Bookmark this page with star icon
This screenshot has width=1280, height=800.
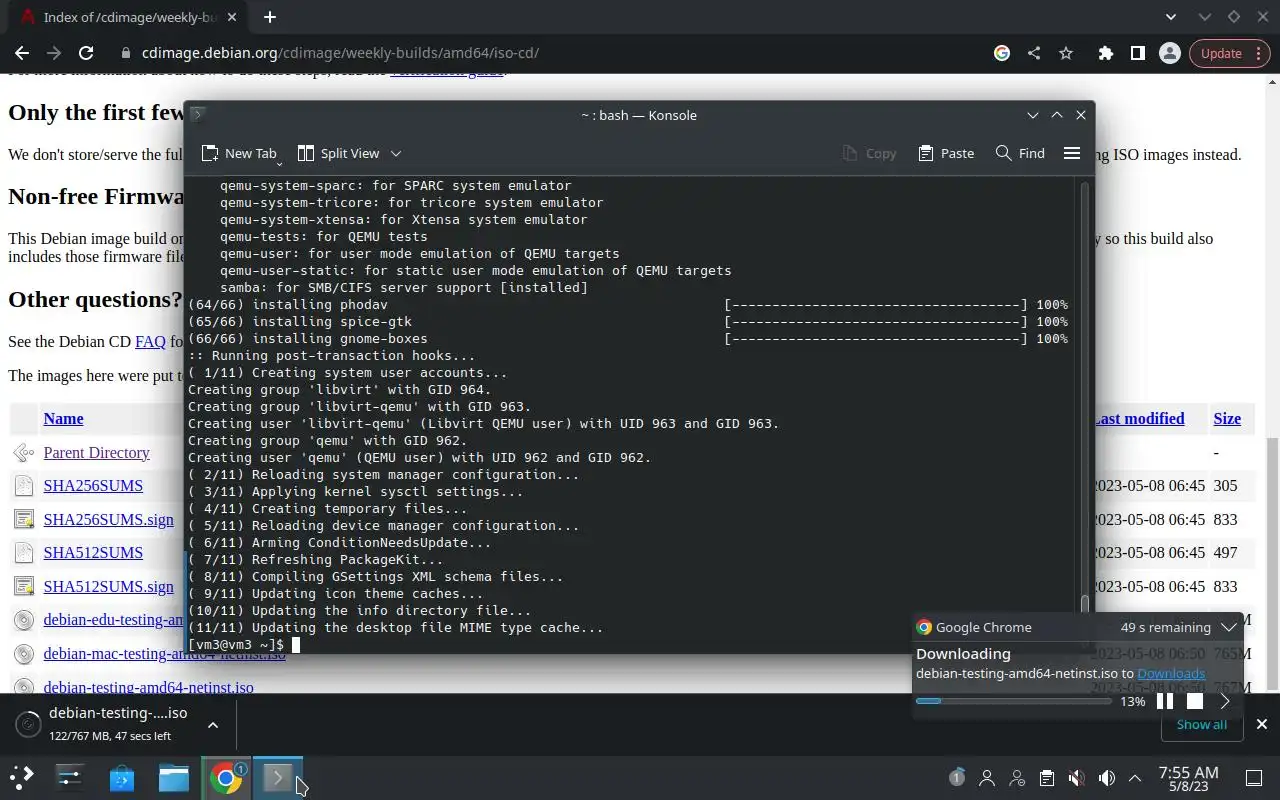[1066, 53]
